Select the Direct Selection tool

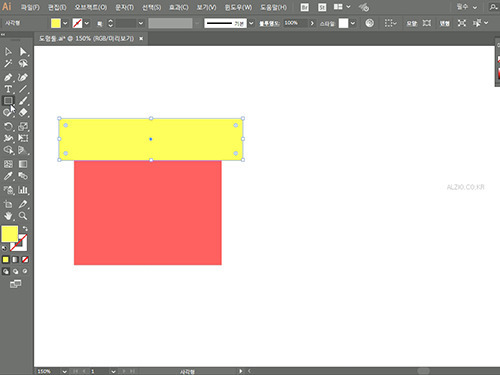point(23,51)
